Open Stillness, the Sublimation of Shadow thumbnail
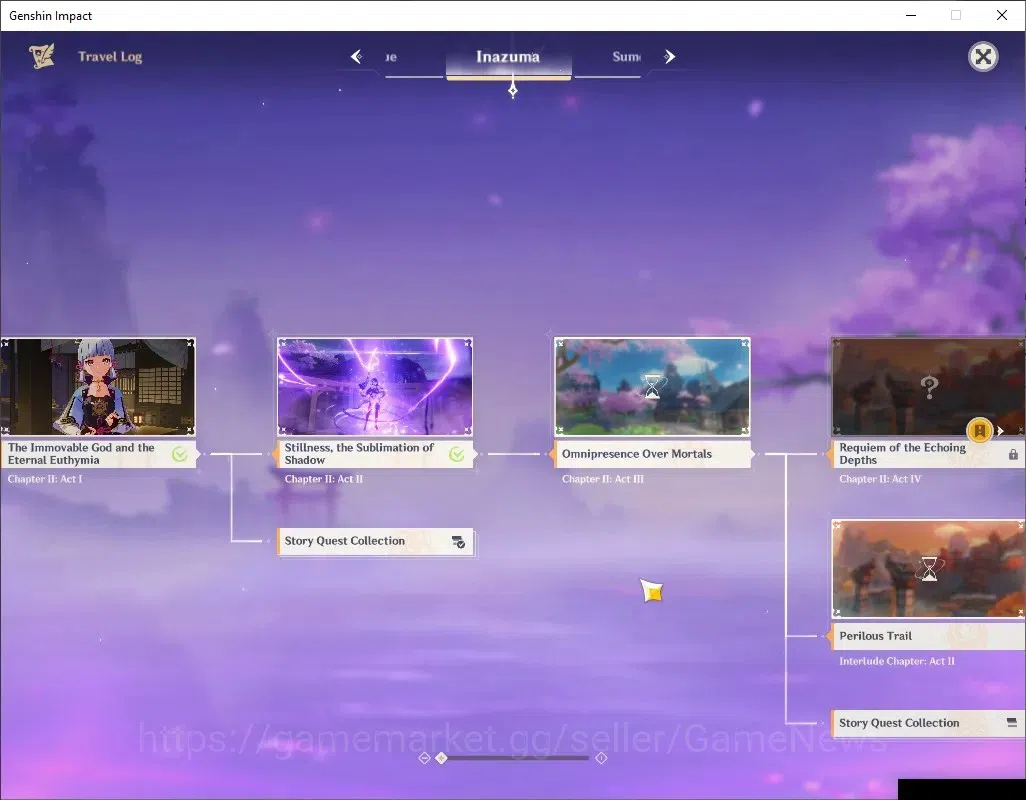1026x800 pixels. [375, 387]
